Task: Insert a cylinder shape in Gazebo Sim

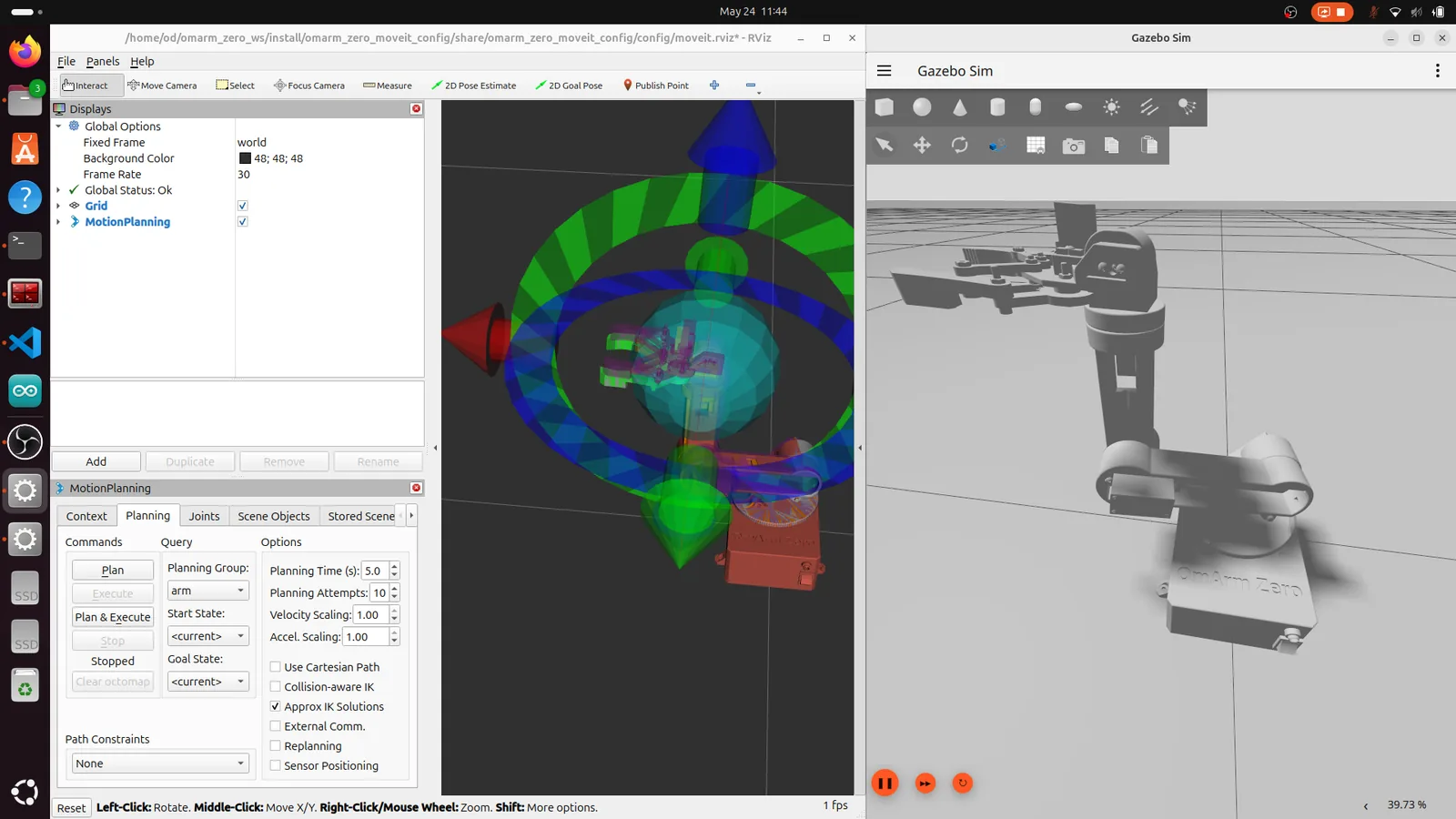Action: [997, 107]
